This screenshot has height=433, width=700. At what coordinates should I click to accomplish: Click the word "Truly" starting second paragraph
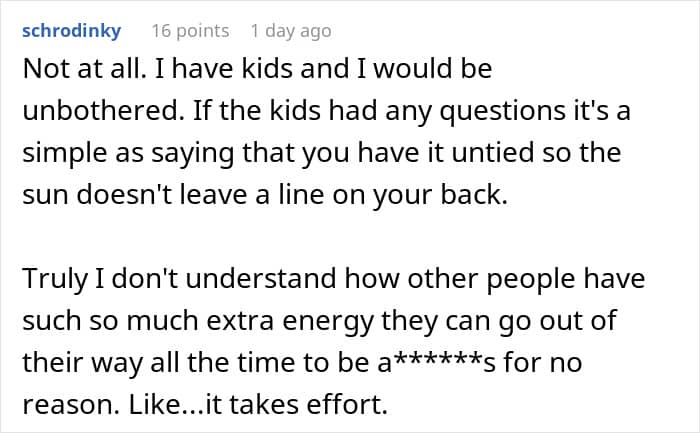[x=55, y=279]
